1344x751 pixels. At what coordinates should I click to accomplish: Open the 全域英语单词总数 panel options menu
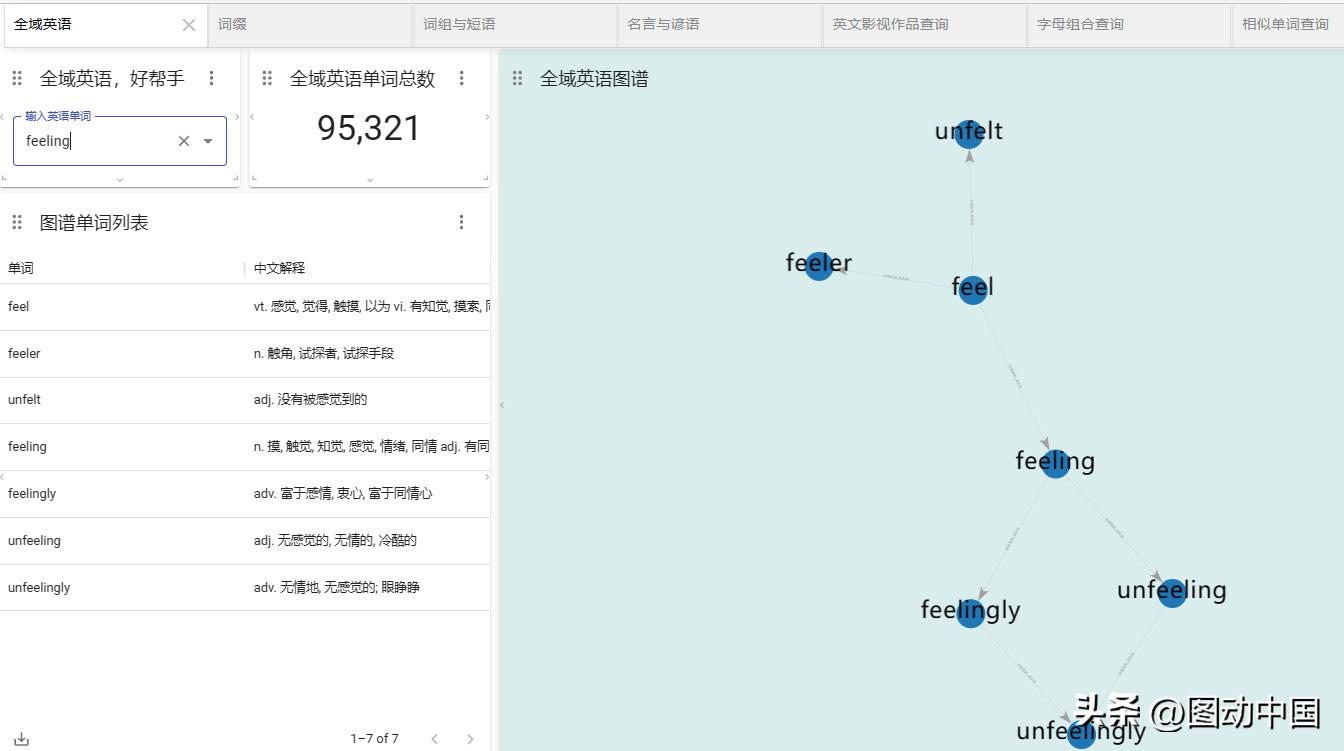pyautogui.click(x=461, y=77)
